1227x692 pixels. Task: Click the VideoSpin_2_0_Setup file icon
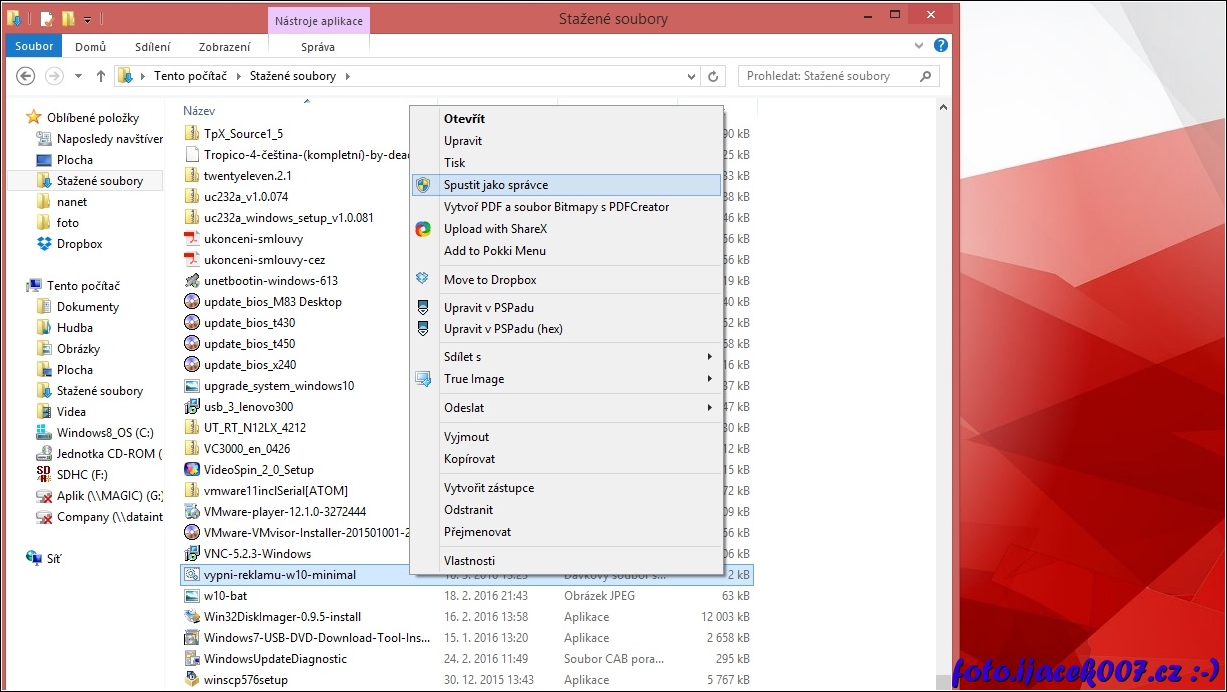(192, 469)
